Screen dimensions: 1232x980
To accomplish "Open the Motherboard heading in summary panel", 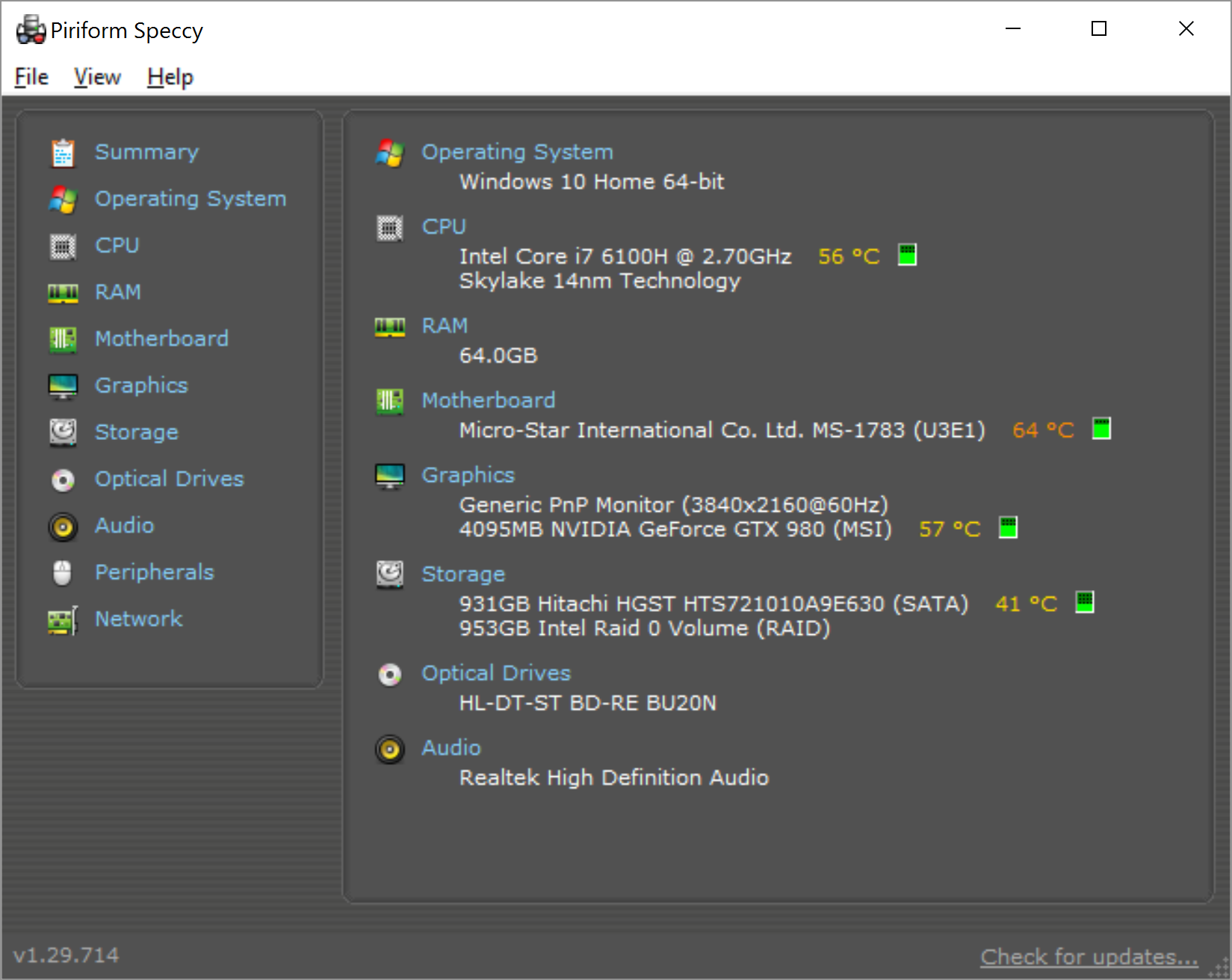I will (x=488, y=400).
